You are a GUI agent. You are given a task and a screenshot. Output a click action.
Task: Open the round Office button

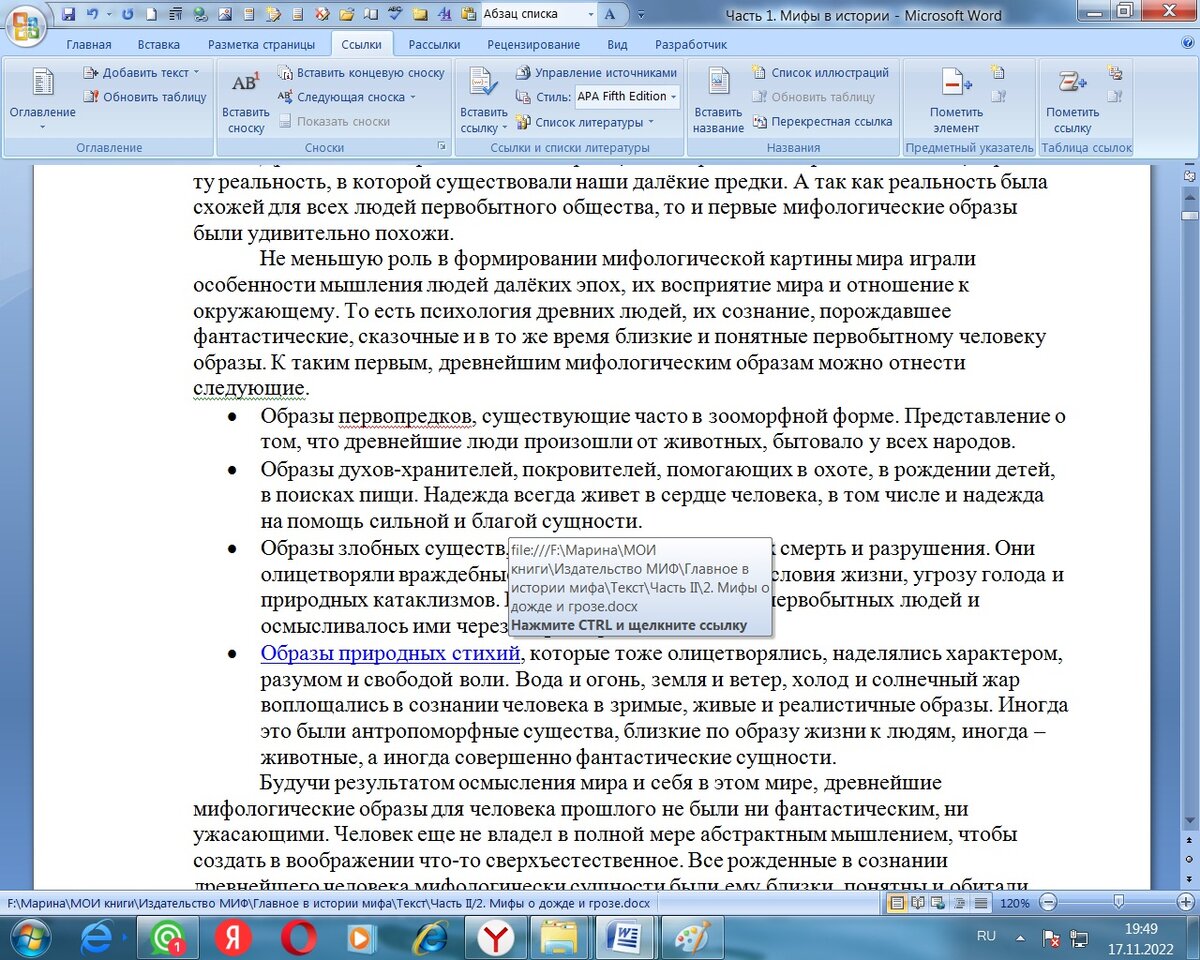tap(27, 24)
